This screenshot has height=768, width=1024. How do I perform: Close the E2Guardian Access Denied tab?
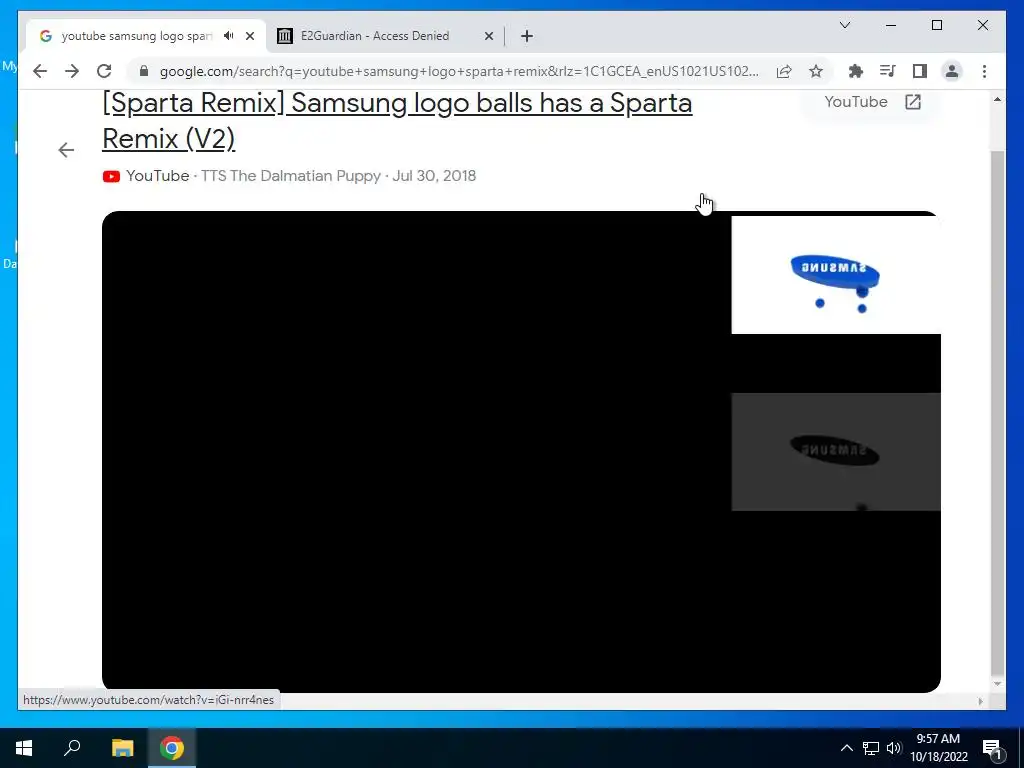[x=488, y=36]
